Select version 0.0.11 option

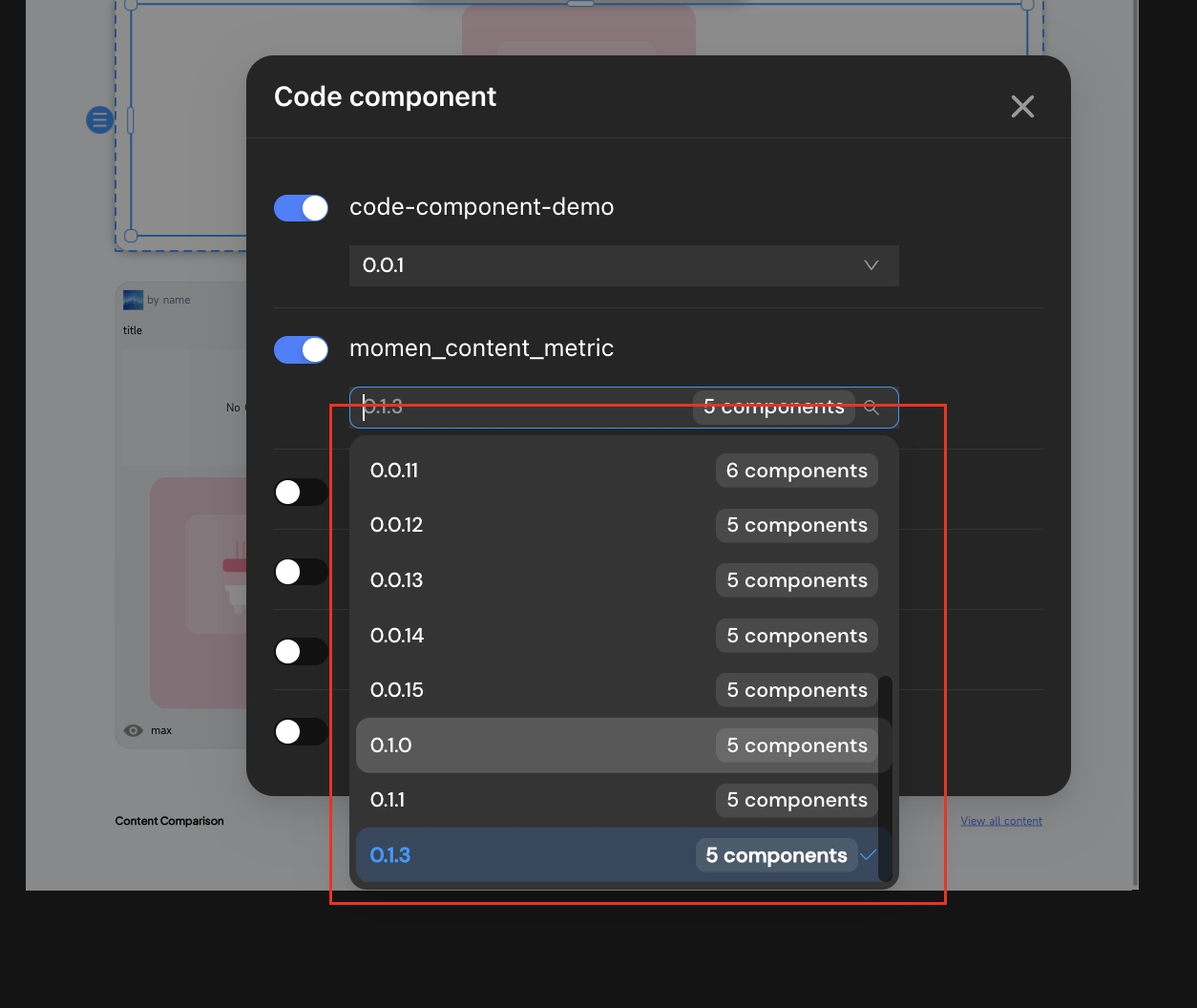624,471
